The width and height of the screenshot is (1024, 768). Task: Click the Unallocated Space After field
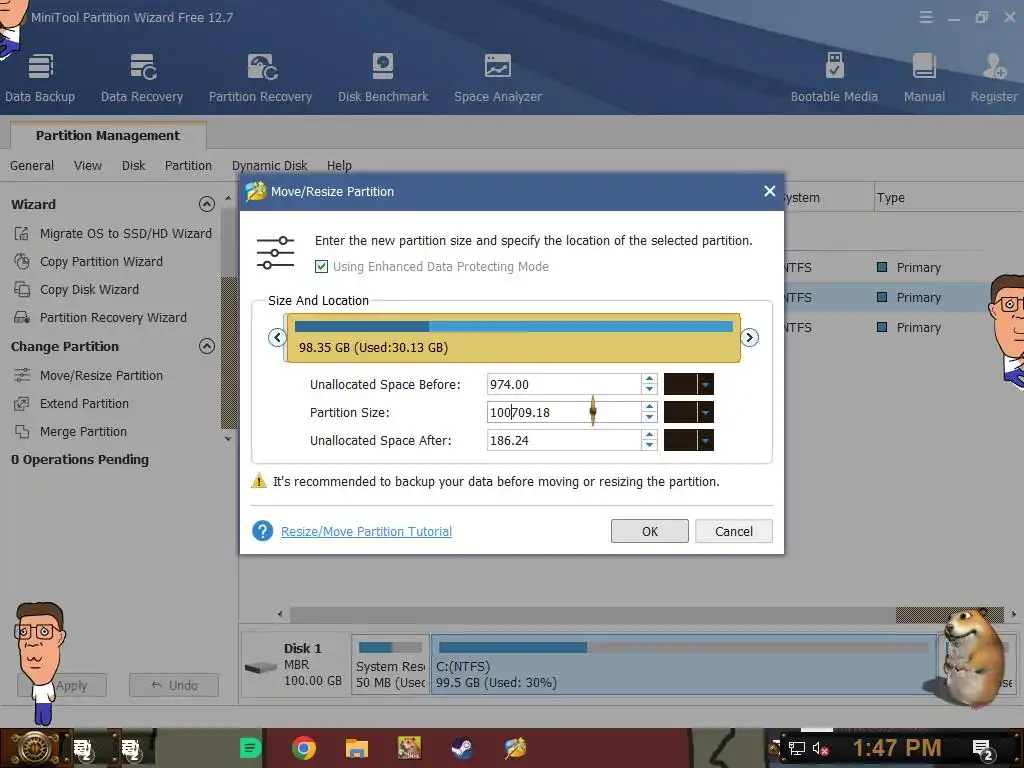tap(564, 440)
